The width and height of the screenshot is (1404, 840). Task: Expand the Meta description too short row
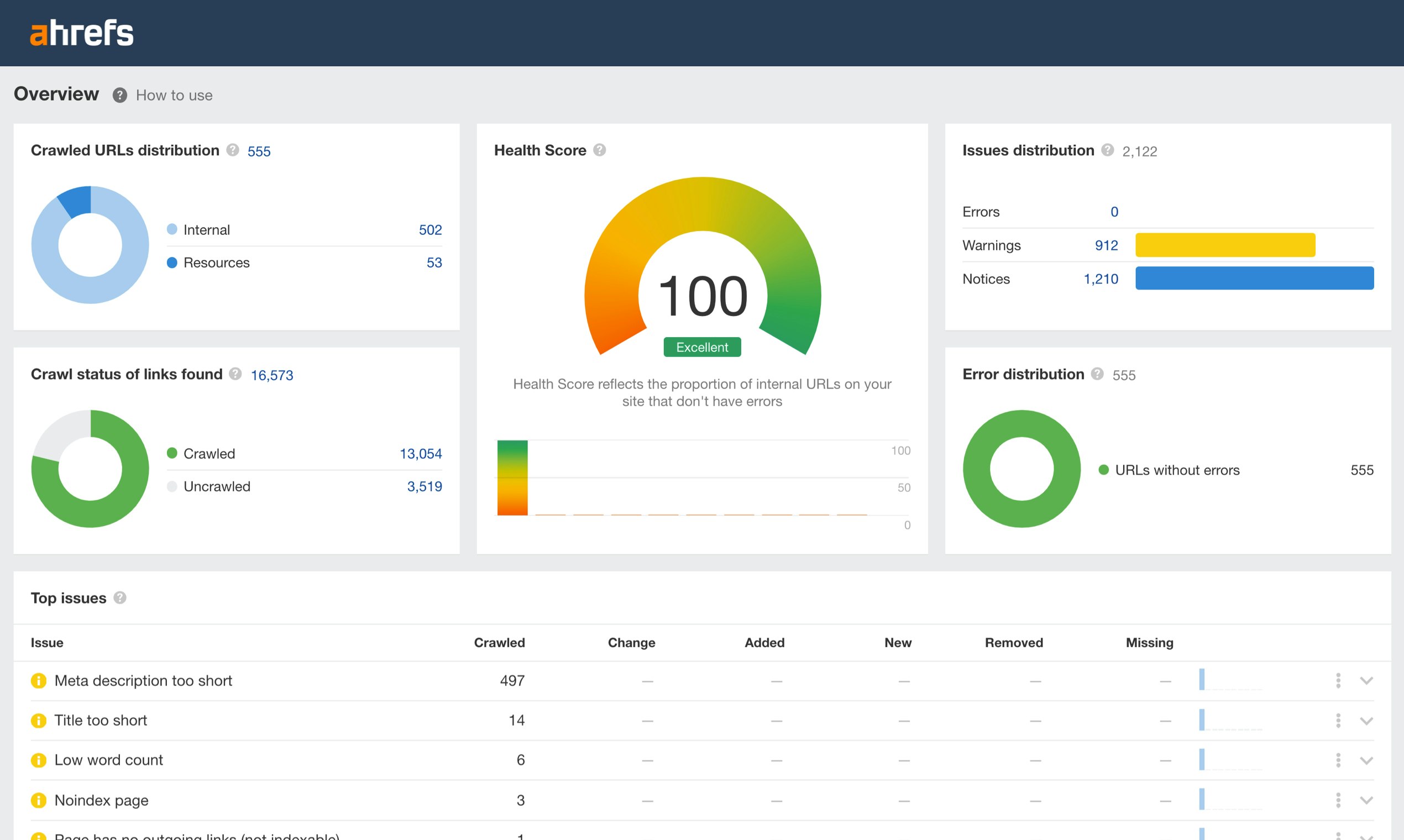point(1366,681)
